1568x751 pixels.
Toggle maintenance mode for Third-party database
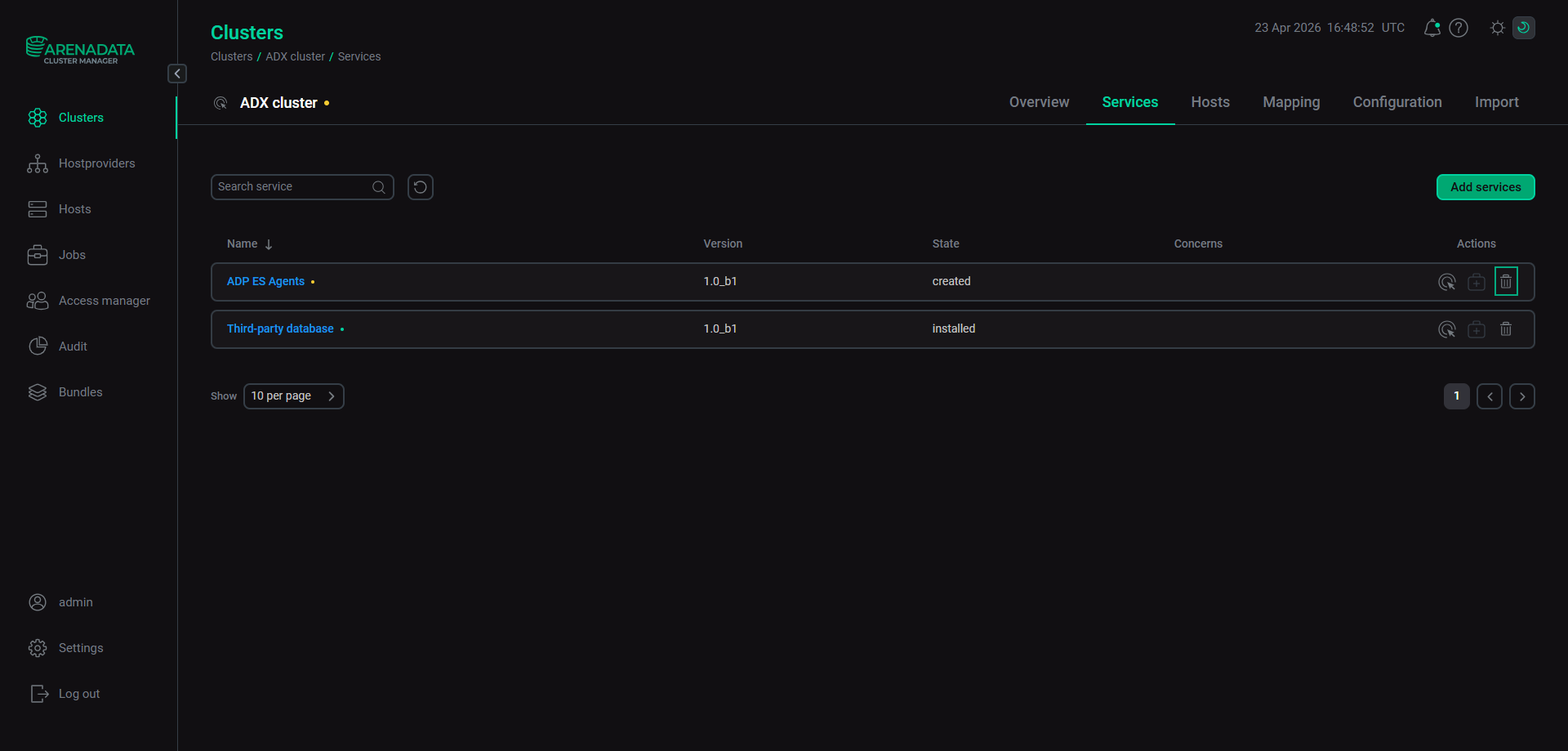coord(1477,329)
